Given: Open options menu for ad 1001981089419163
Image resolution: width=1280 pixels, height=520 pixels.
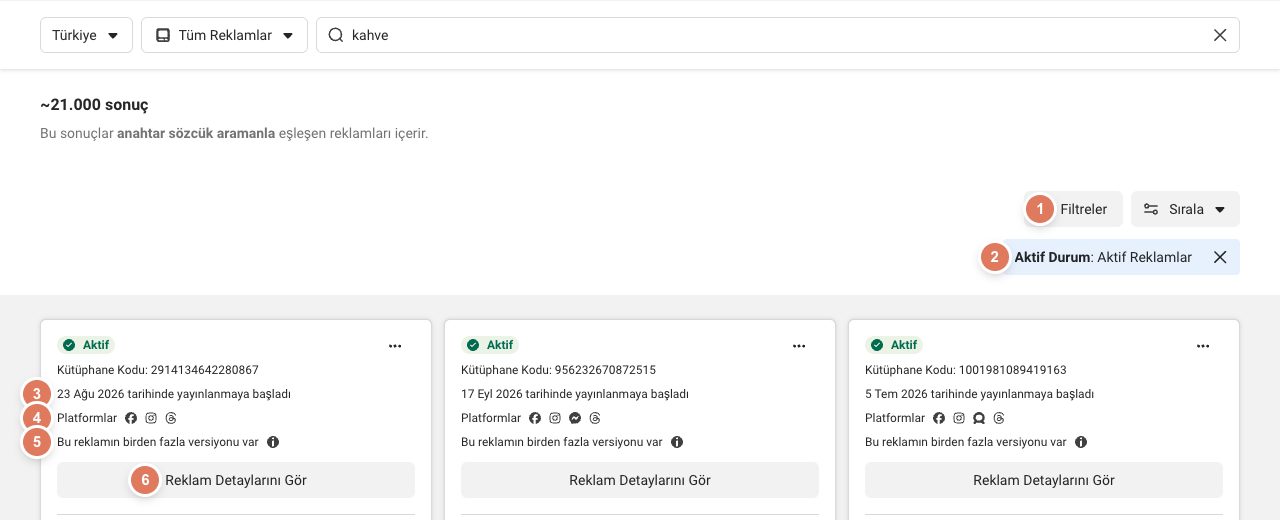Looking at the screenshot, I should point(1203,346).
